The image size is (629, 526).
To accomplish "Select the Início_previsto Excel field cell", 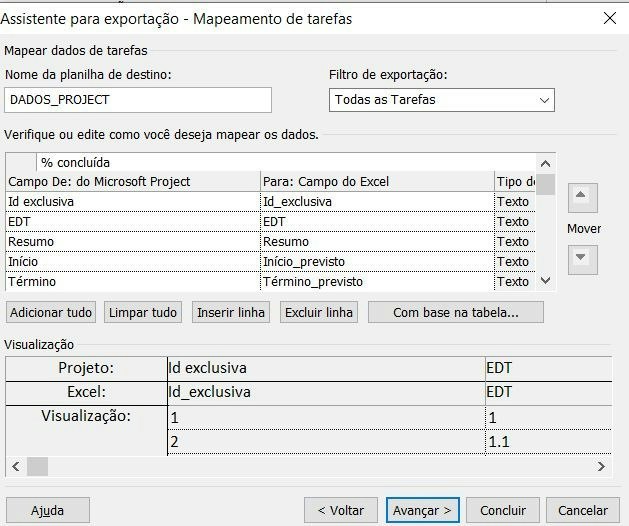I will pyautogui.click(x=377, y=262).
